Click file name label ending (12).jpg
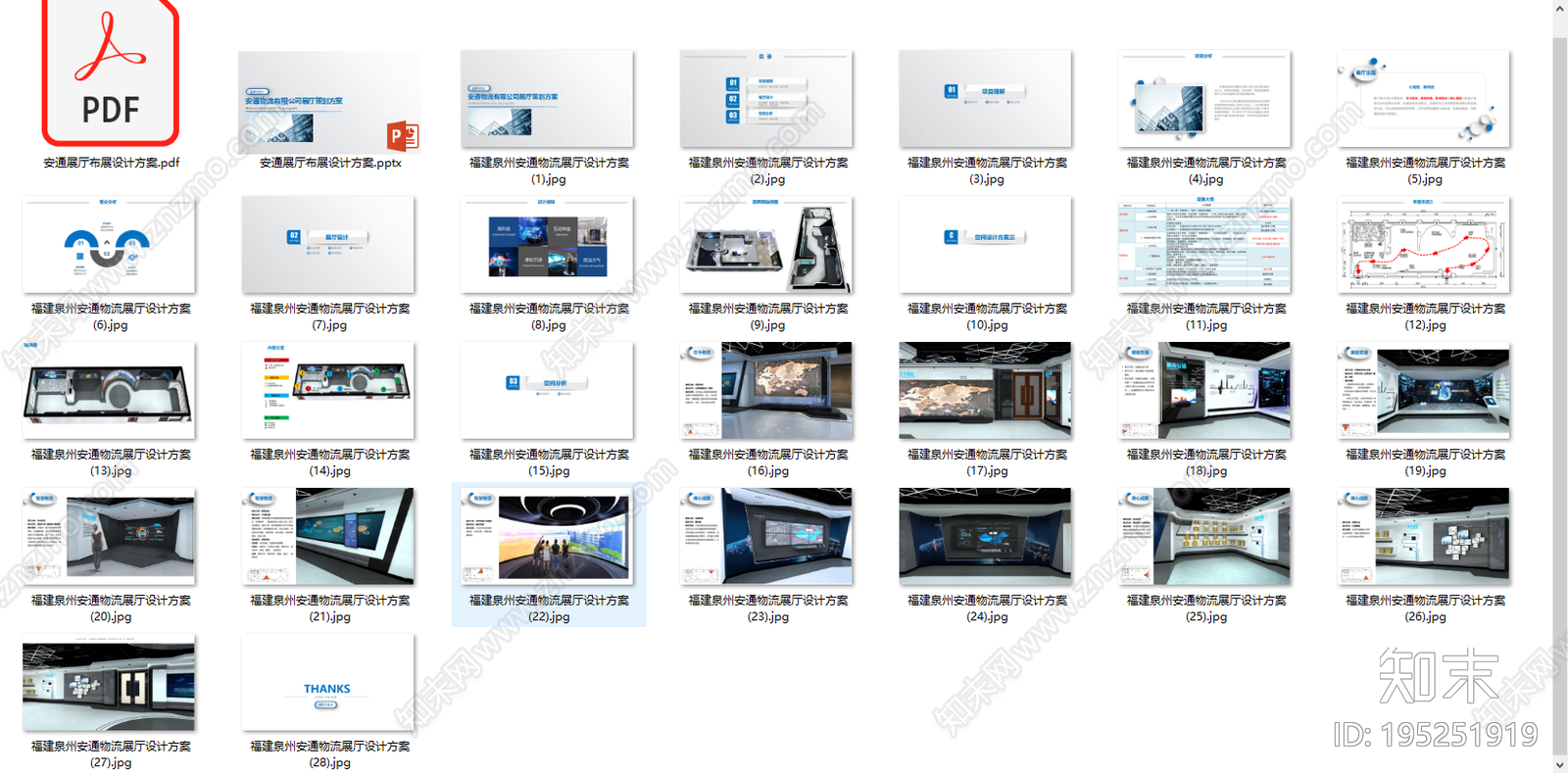 coord(1425,316)
